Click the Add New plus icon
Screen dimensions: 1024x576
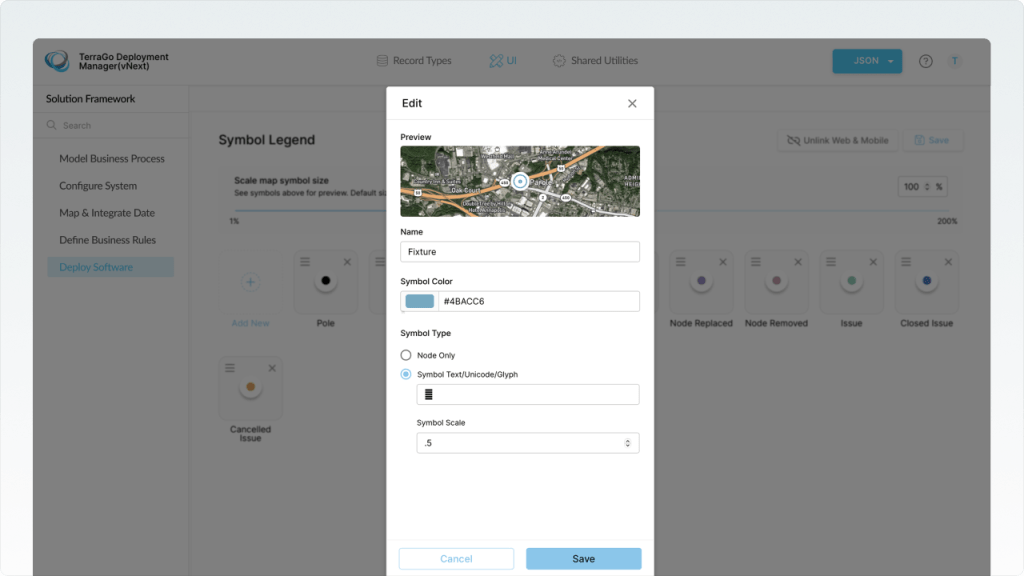(251, 283)
